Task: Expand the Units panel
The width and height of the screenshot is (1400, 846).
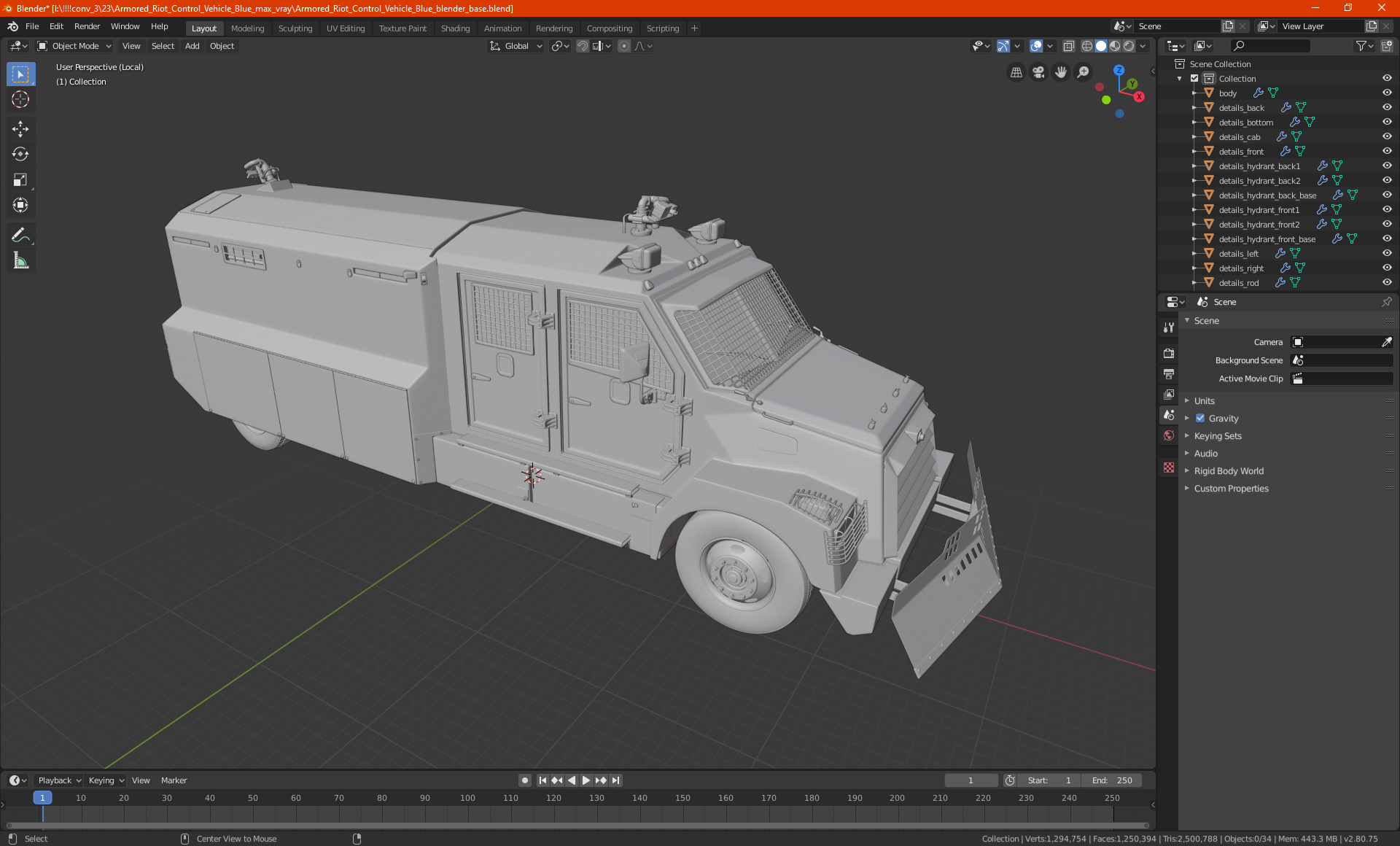Action: tap(1204, 401)
